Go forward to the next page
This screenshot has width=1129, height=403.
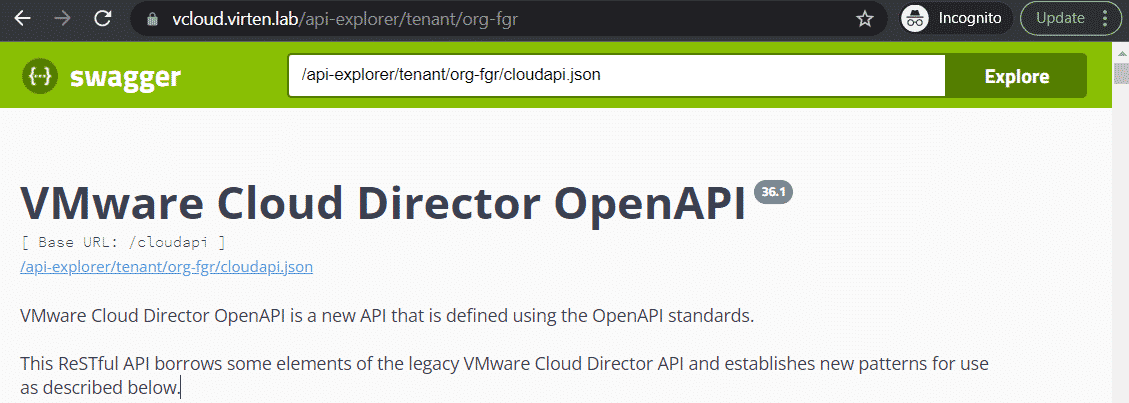63,19
